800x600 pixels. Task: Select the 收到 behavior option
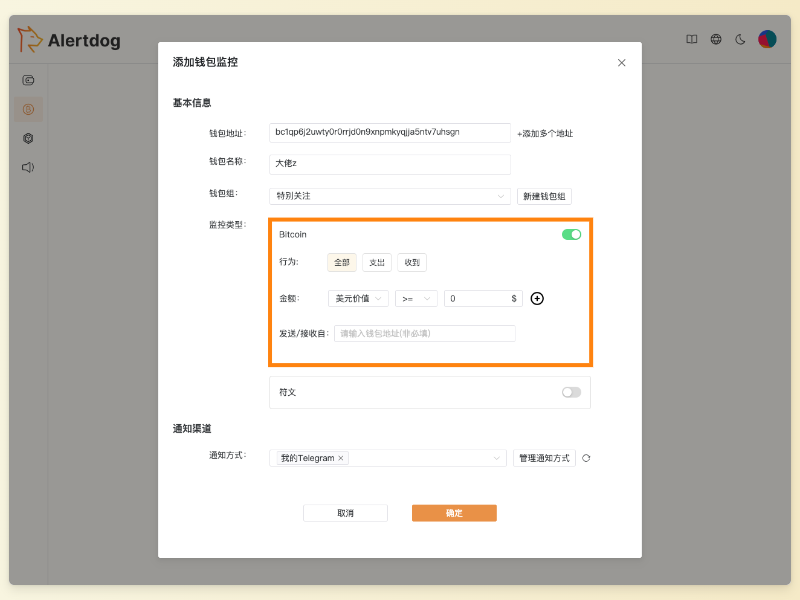412,262
